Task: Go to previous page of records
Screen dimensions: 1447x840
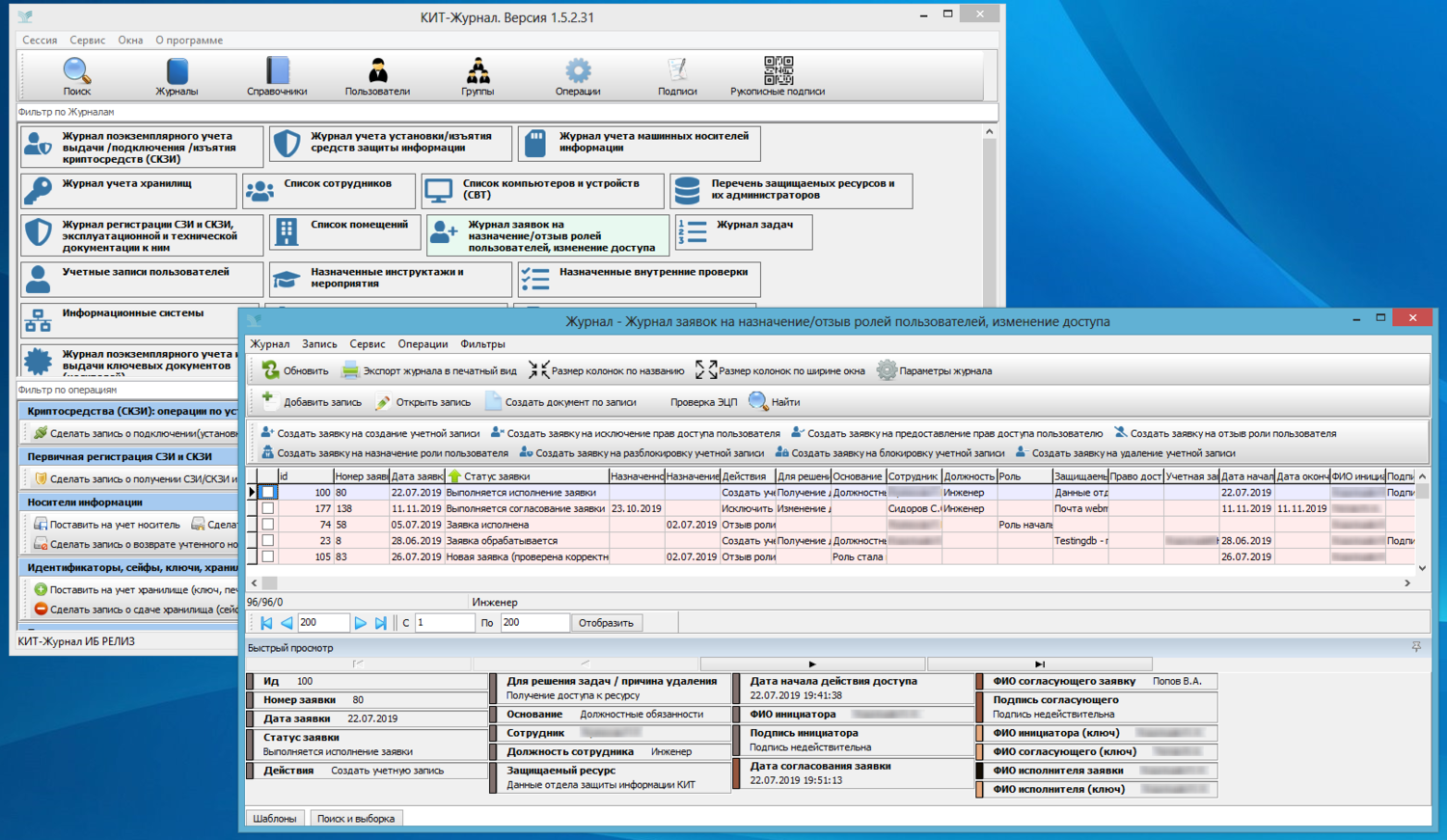Action: (287, 623)
